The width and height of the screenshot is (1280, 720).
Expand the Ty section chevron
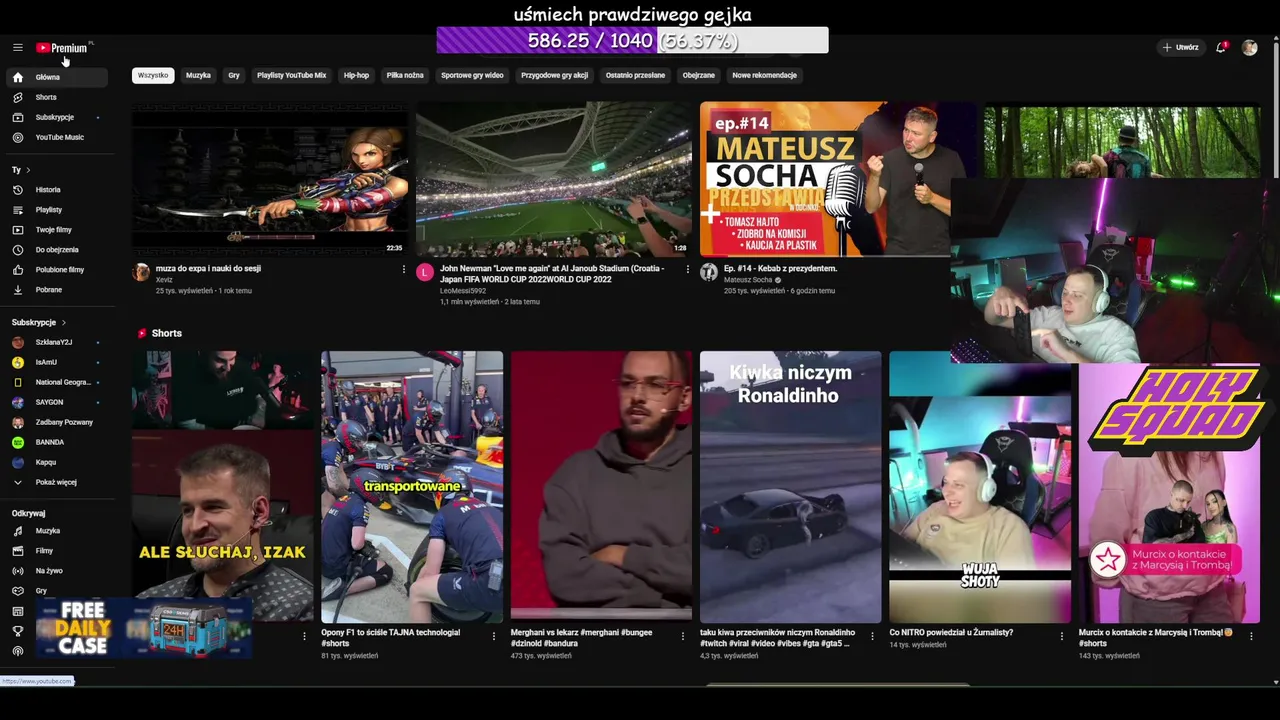tap(28, 170)
